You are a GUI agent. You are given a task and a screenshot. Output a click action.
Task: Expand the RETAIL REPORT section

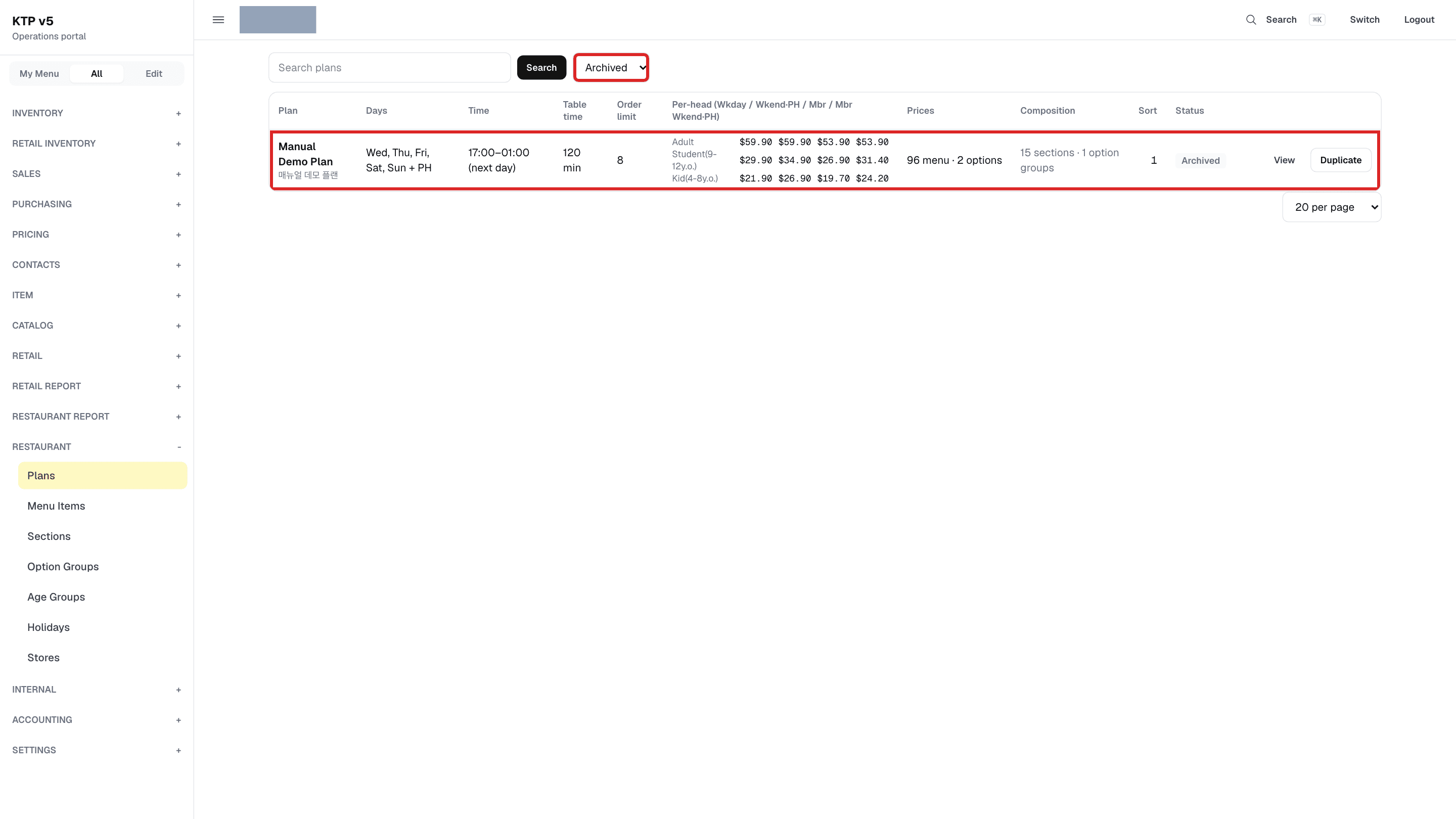pos(97,386)
